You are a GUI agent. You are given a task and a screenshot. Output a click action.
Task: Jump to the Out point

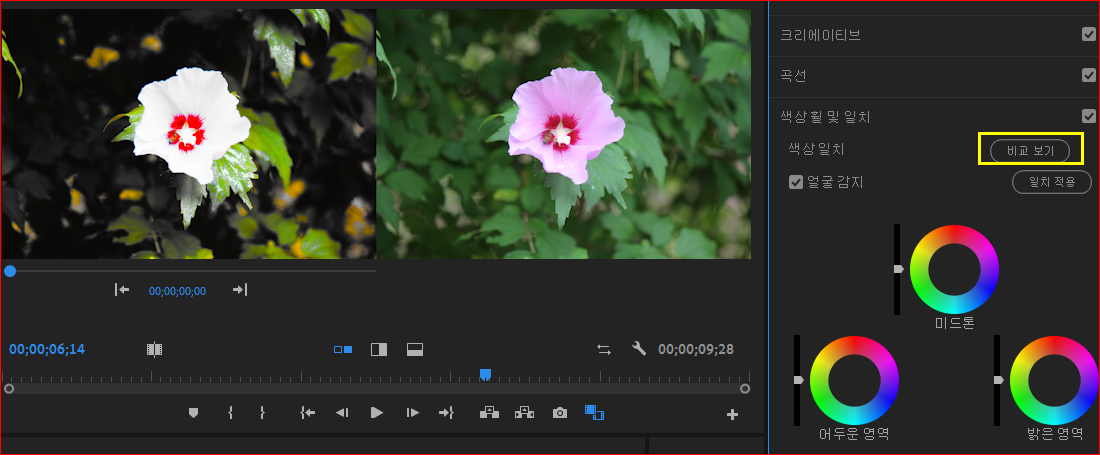click(x=447, y=413)
